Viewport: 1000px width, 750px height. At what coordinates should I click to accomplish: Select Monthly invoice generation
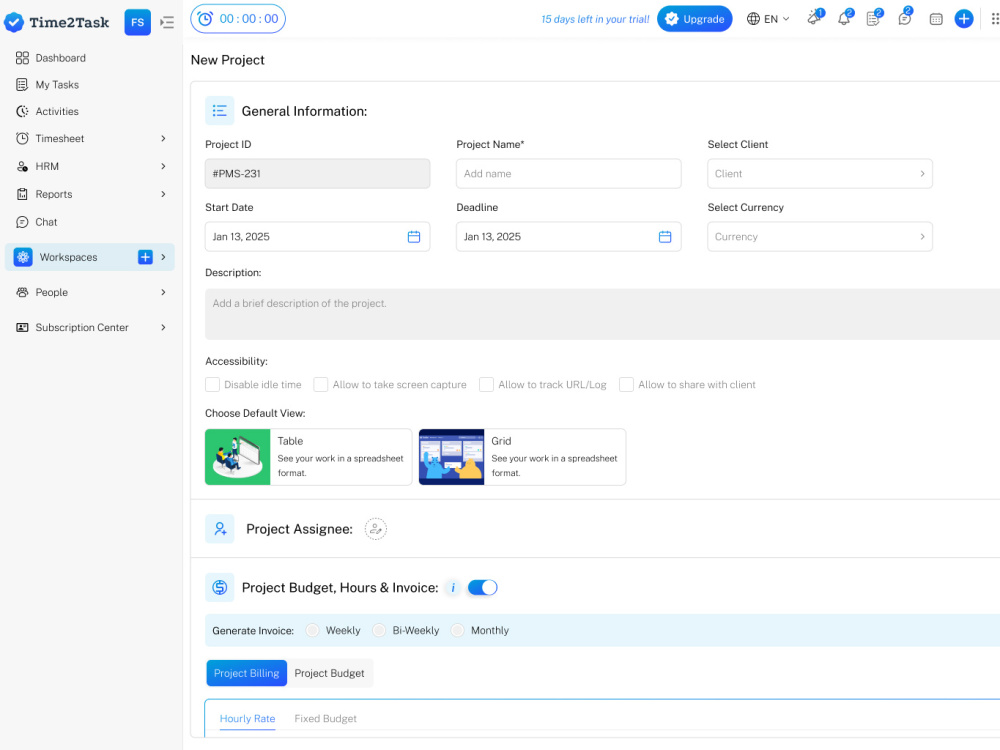pyautogui.click(x=457, y=630)
